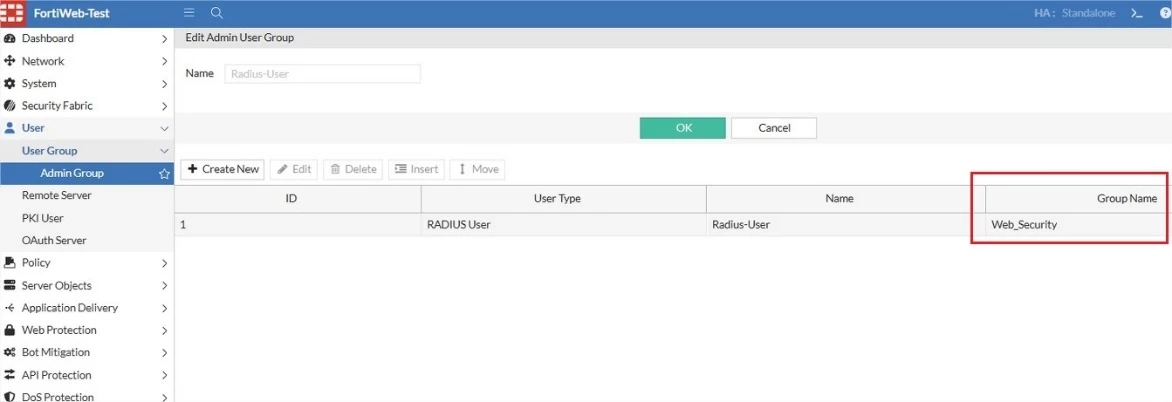
Task: Click the Web Protection lock icon
Action: [10, 330]
